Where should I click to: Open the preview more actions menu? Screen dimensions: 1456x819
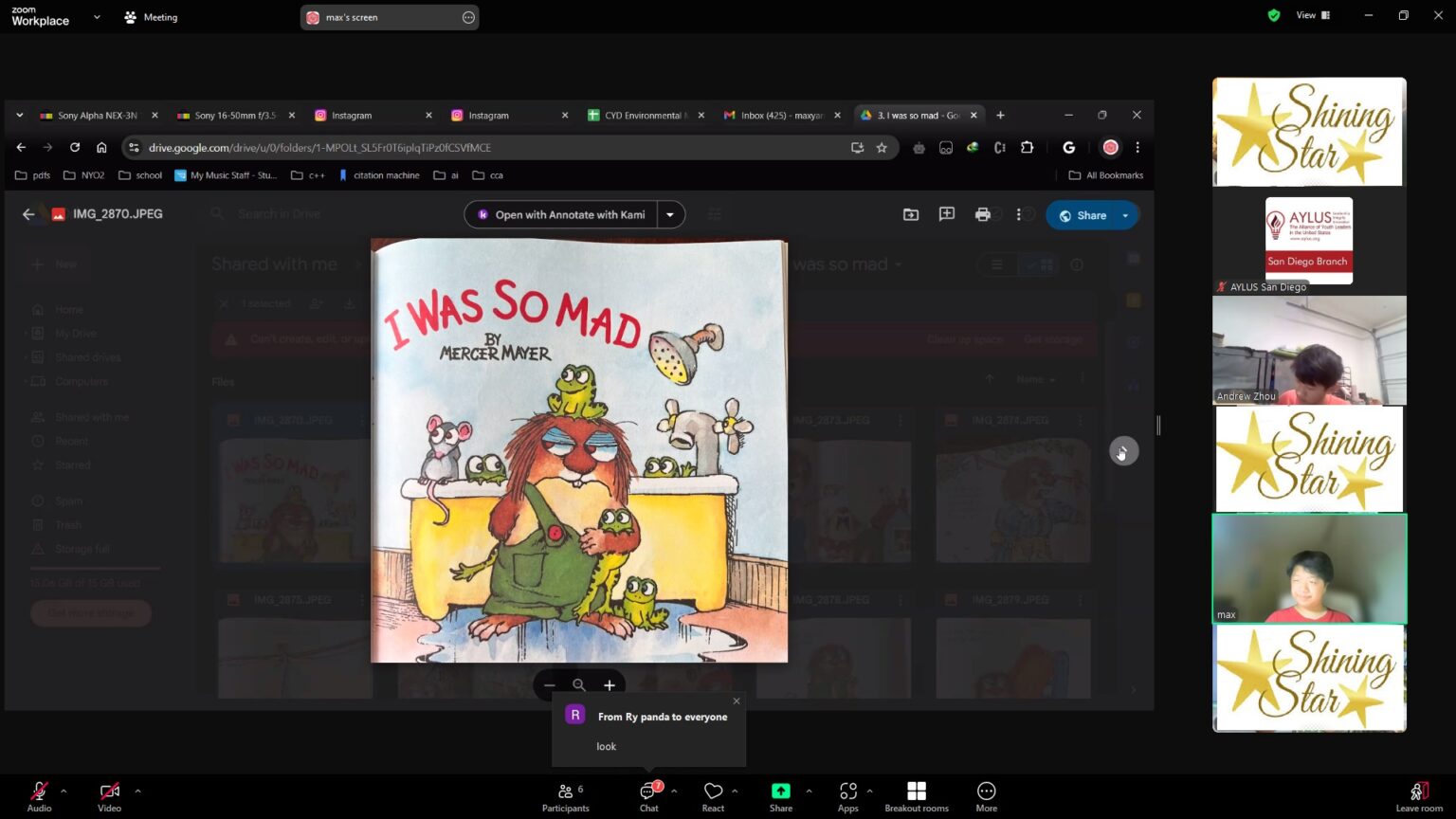1019,214
